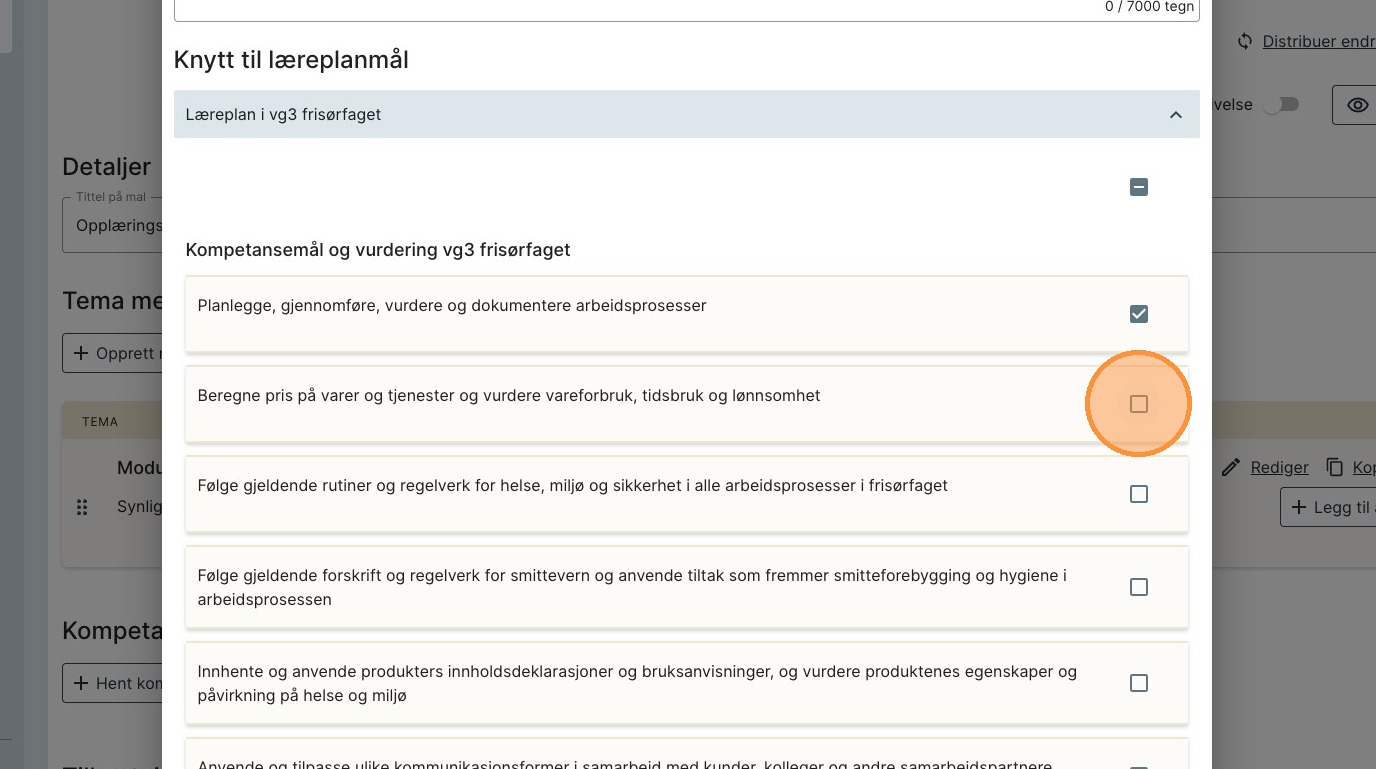Click the pencil icon next to Rediger
The width and height of the screenshot is (1376, 769).
pos(1232,467)
